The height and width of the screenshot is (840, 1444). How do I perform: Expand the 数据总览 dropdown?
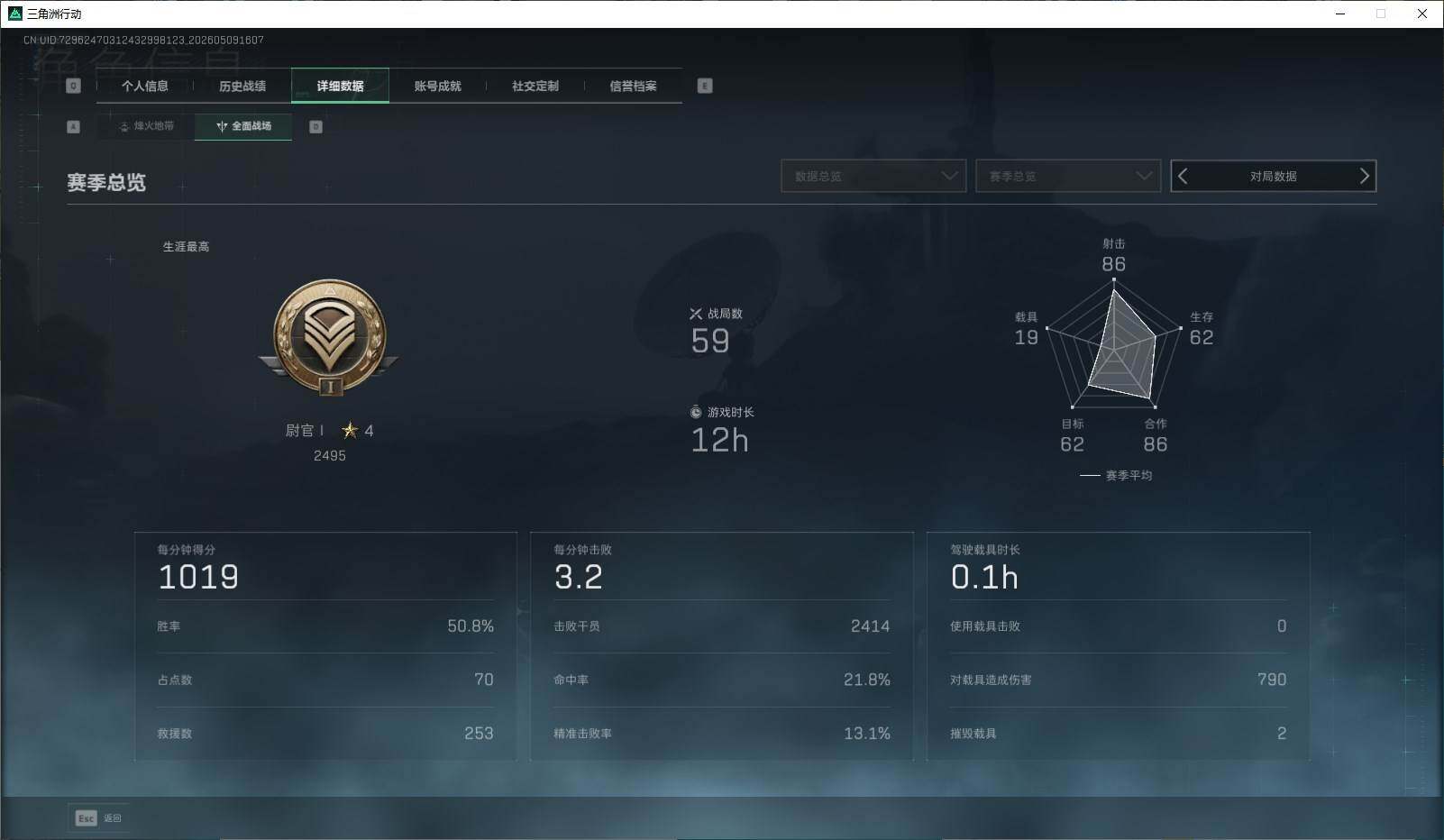873,176
